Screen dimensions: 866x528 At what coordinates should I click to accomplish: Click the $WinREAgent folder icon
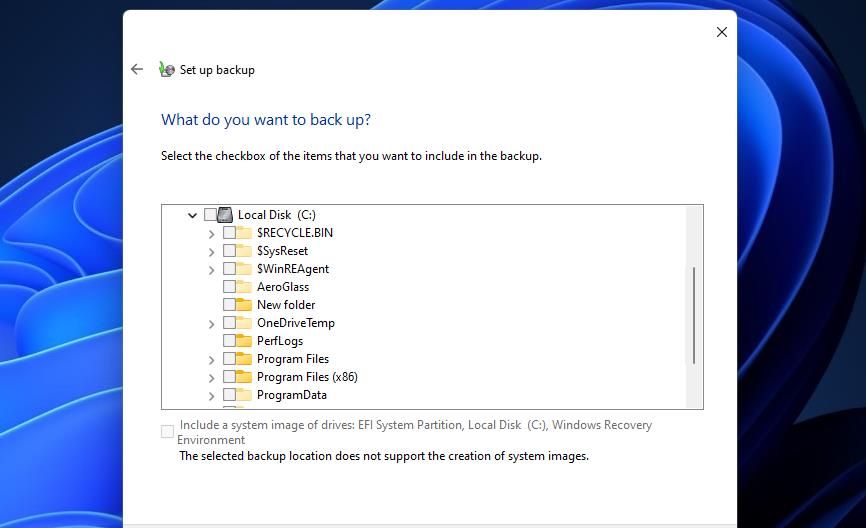(x=244, y=268)
